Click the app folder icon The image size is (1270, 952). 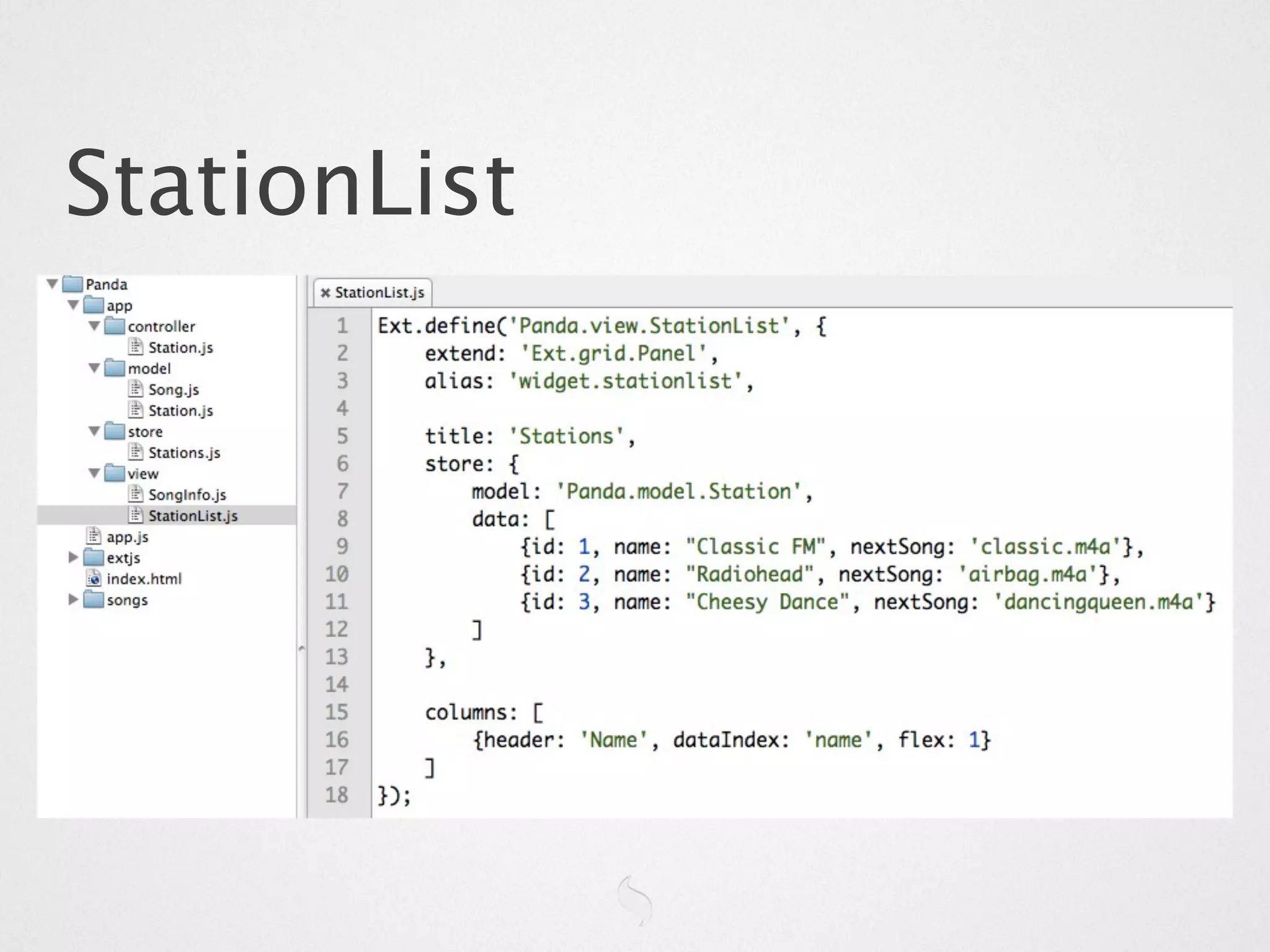point(94,305)
